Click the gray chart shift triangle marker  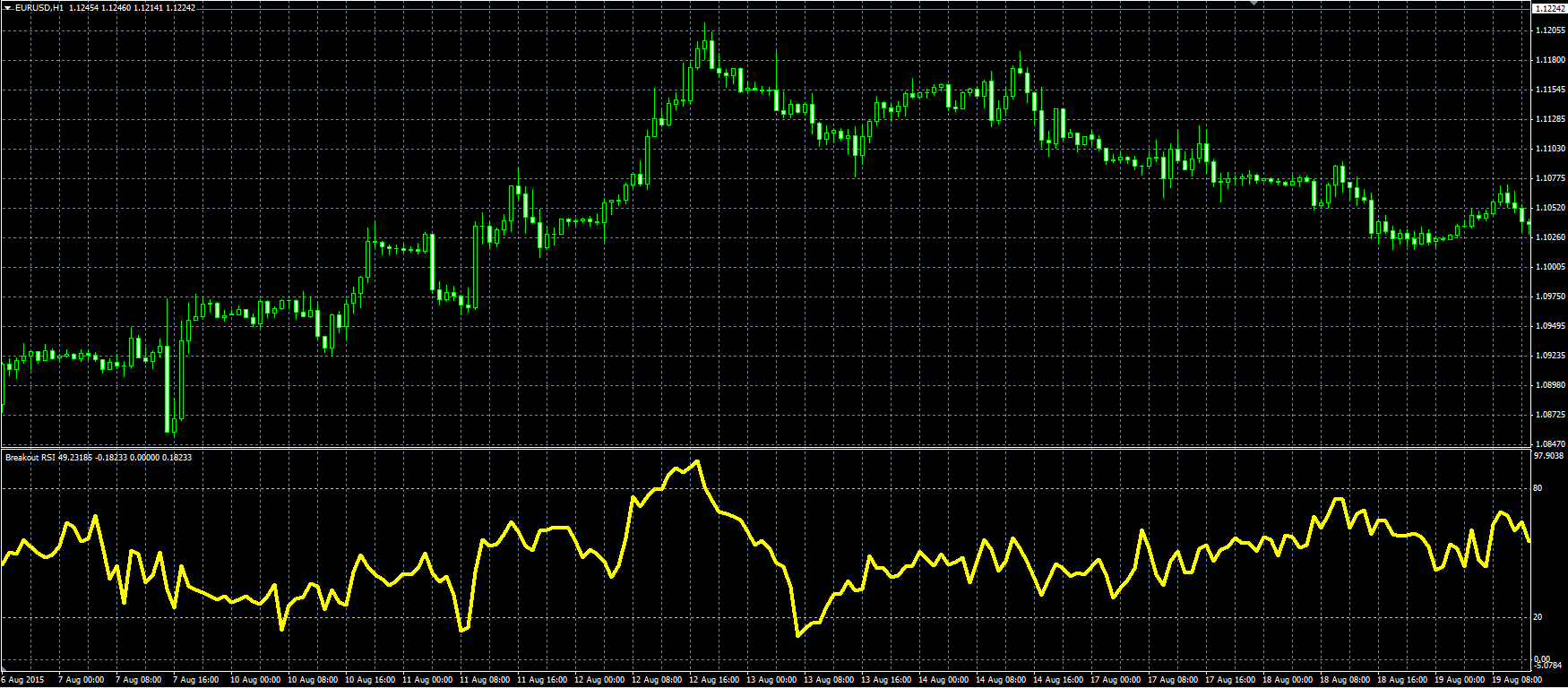tap(1254, 4)
